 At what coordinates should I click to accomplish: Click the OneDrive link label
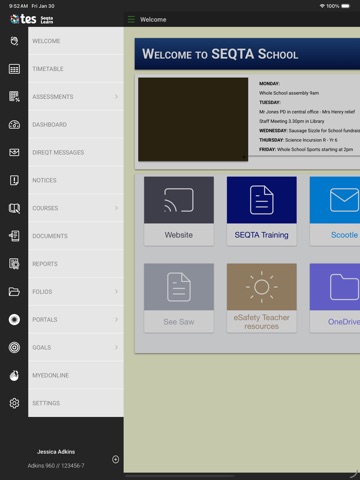(344, 322)
